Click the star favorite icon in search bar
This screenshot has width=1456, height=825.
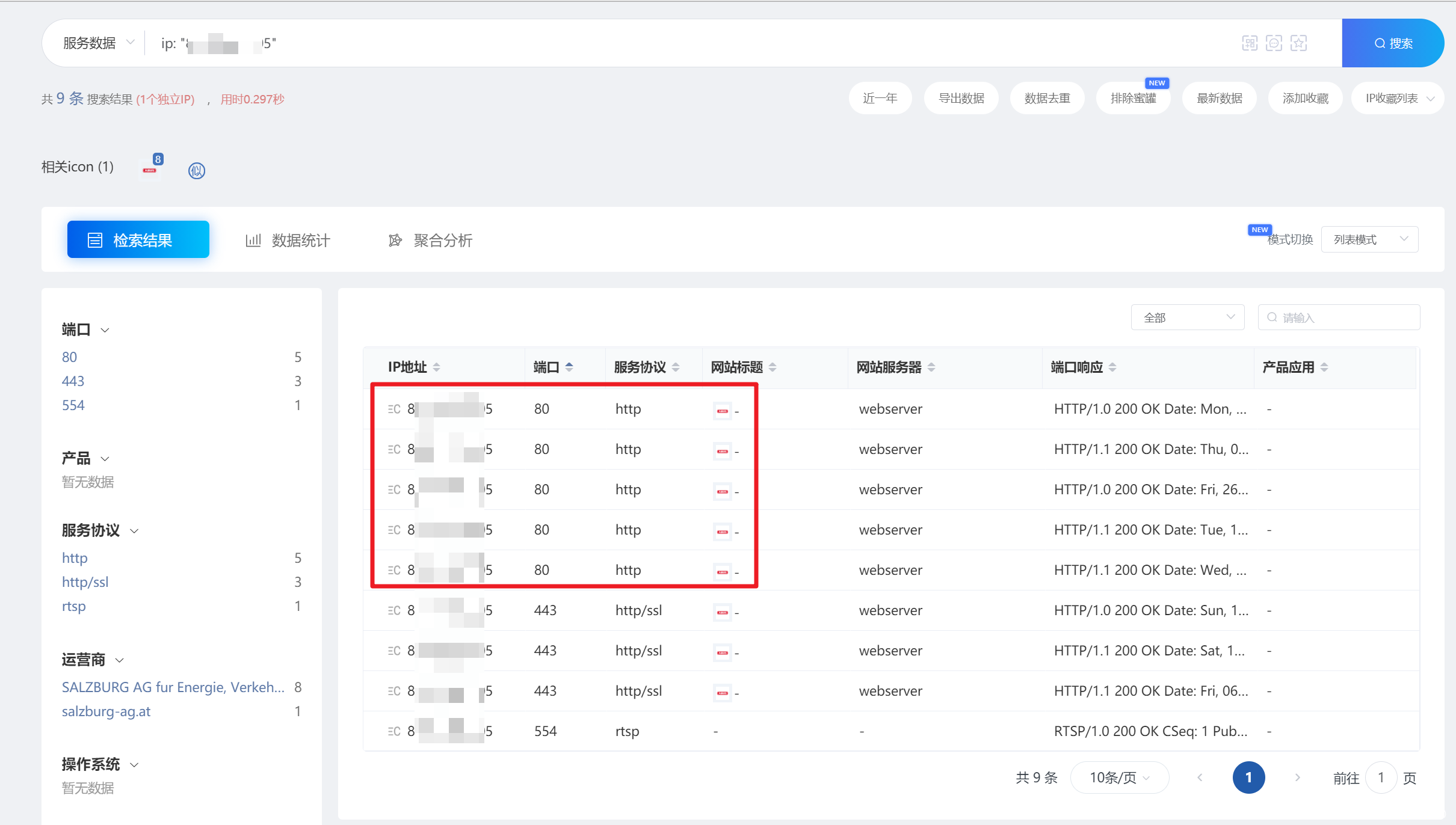tap(1298, 43)
